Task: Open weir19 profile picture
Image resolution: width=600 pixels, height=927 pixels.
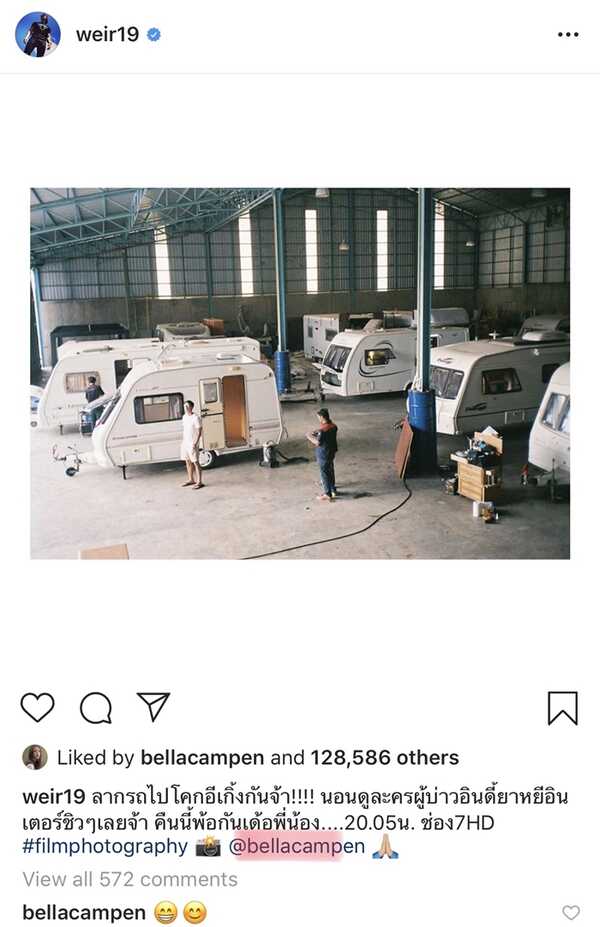Action: (x=38, y=34)
